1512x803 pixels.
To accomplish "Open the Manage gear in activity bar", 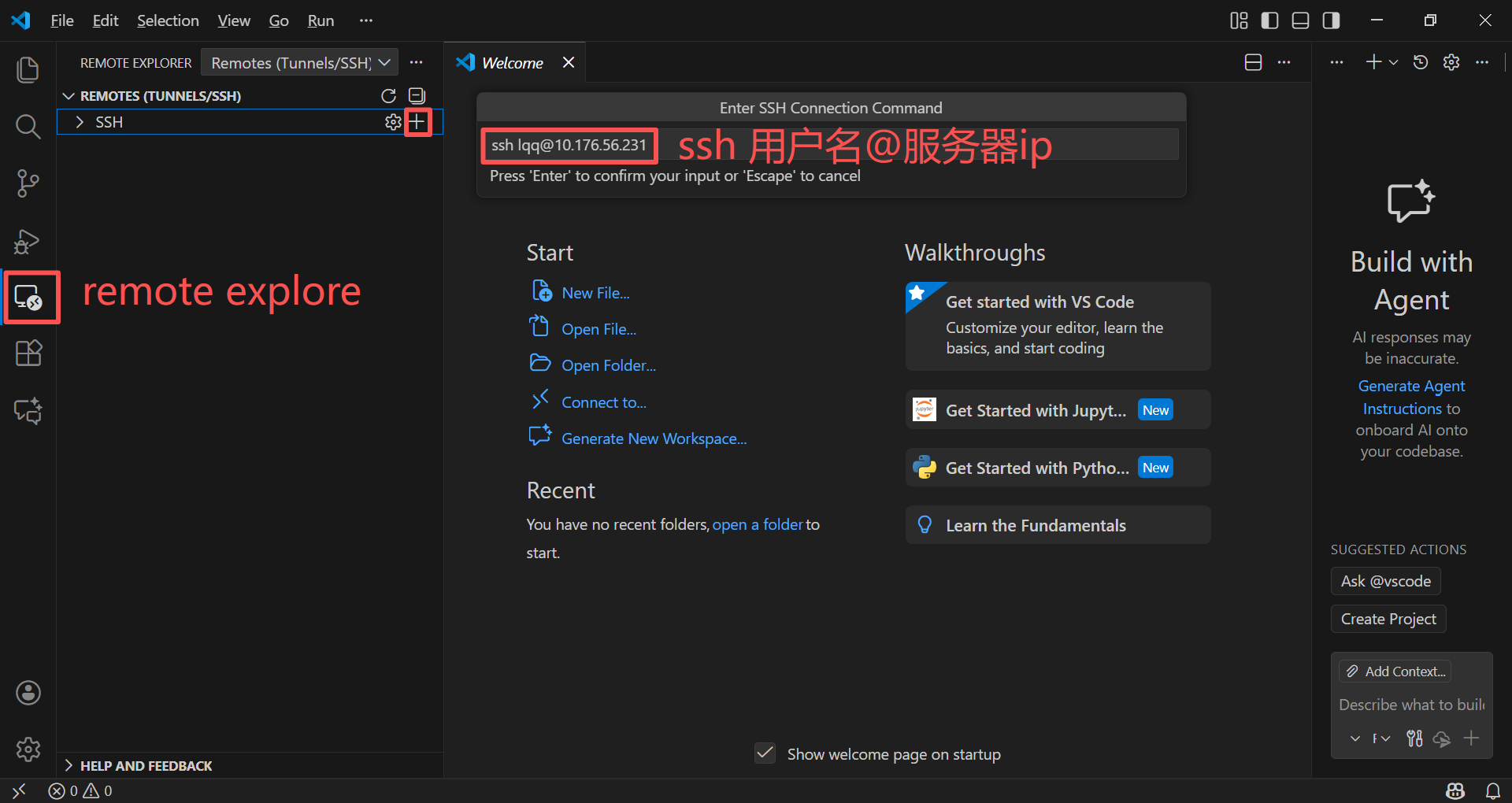I will pos(28,749).
